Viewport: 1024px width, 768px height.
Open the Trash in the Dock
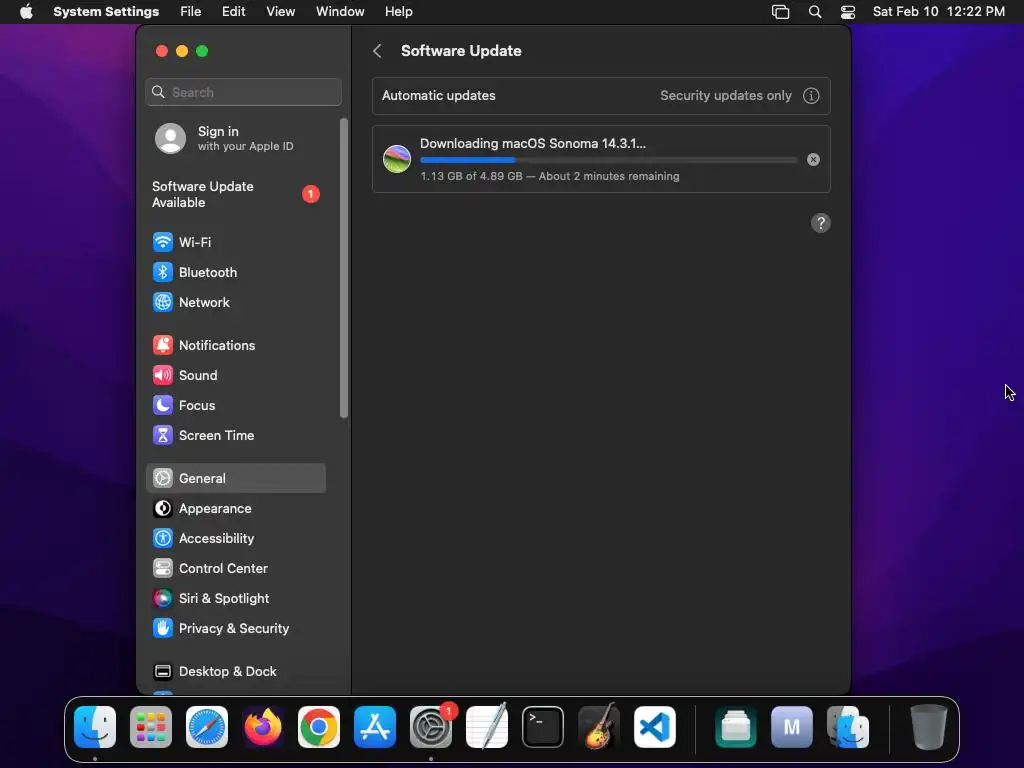pos(929,727)
